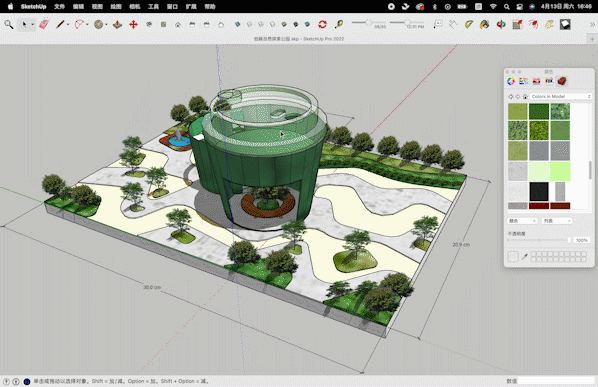Open the 编辑 menu
The height and width of the screenshot is (387, 598).
click(78, 6)
